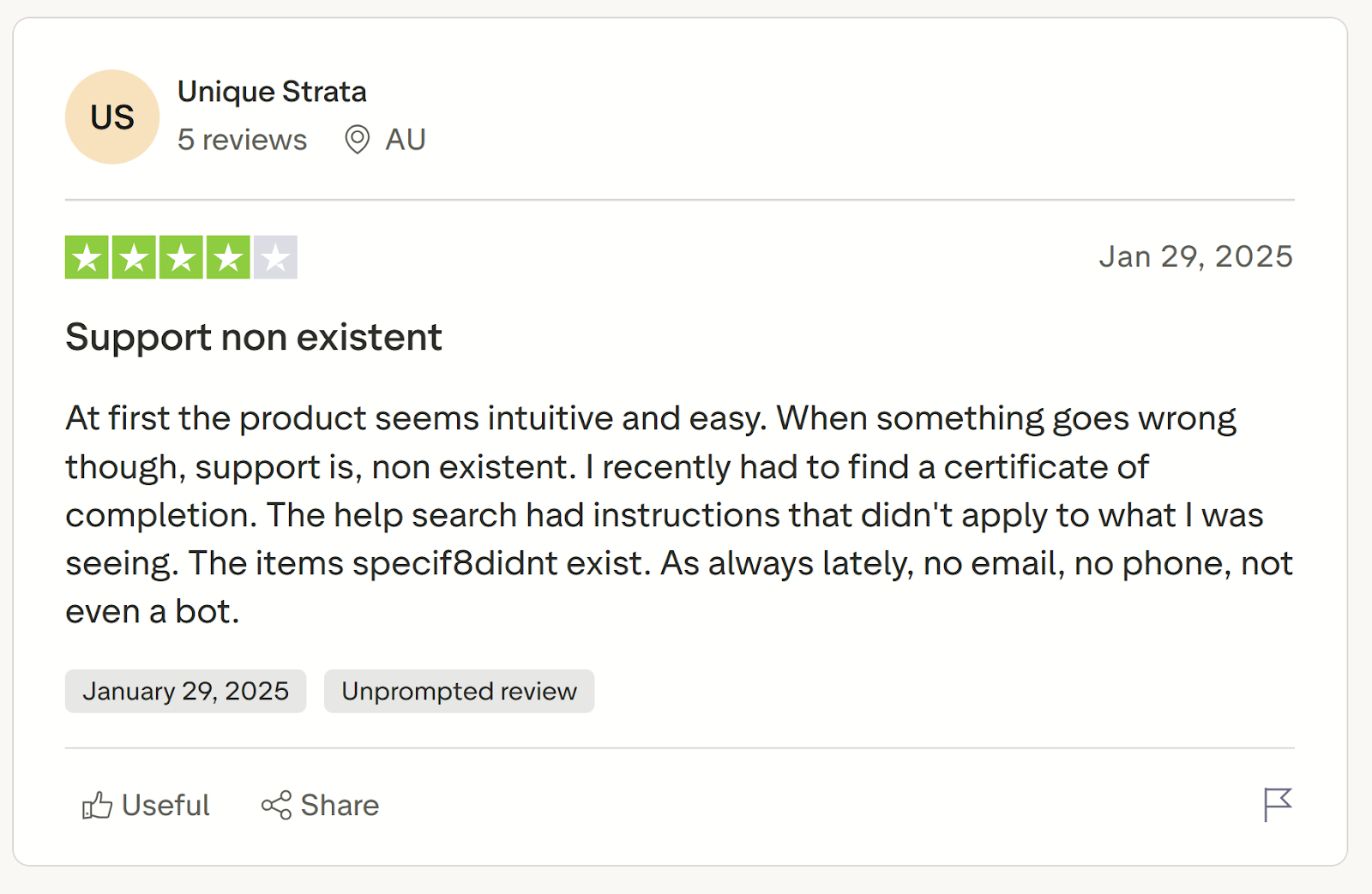The image size is (1372, 894).
Task: View the reviewer's 5 reviews link
Action: pyautogui.click(x=242, y=140)
